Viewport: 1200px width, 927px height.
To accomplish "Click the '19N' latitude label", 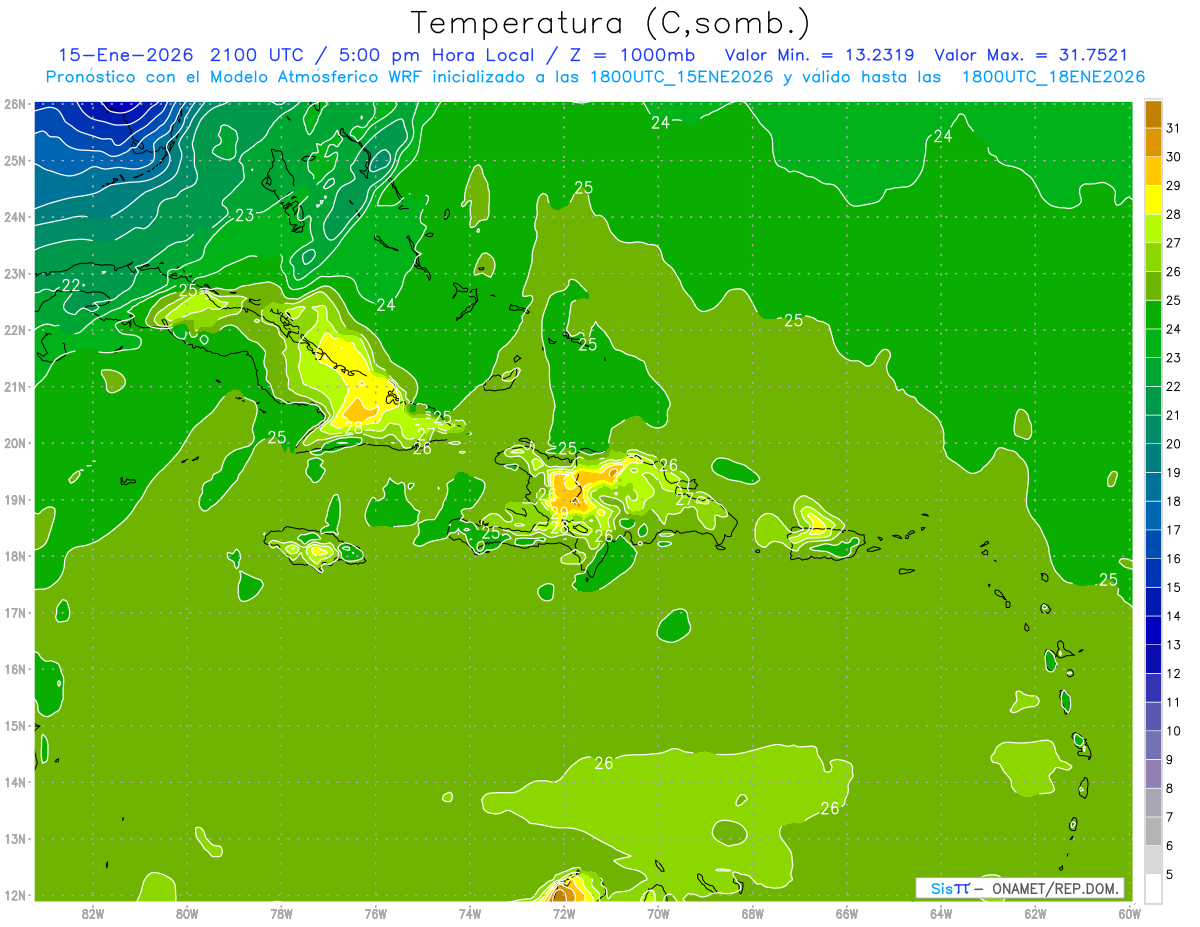I will pyautogui.click(x=14, y=500).
